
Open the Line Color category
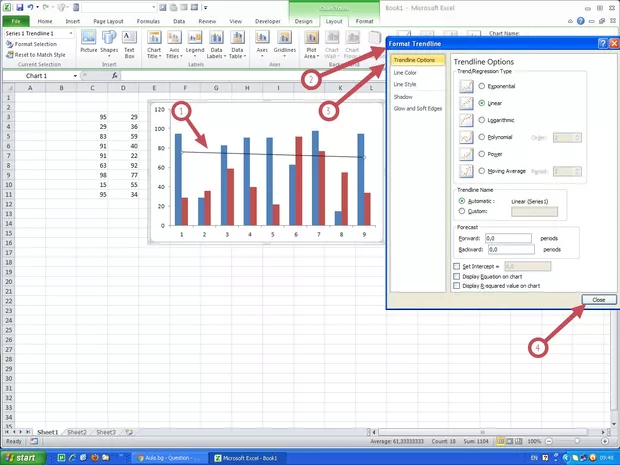click(406, 72)
